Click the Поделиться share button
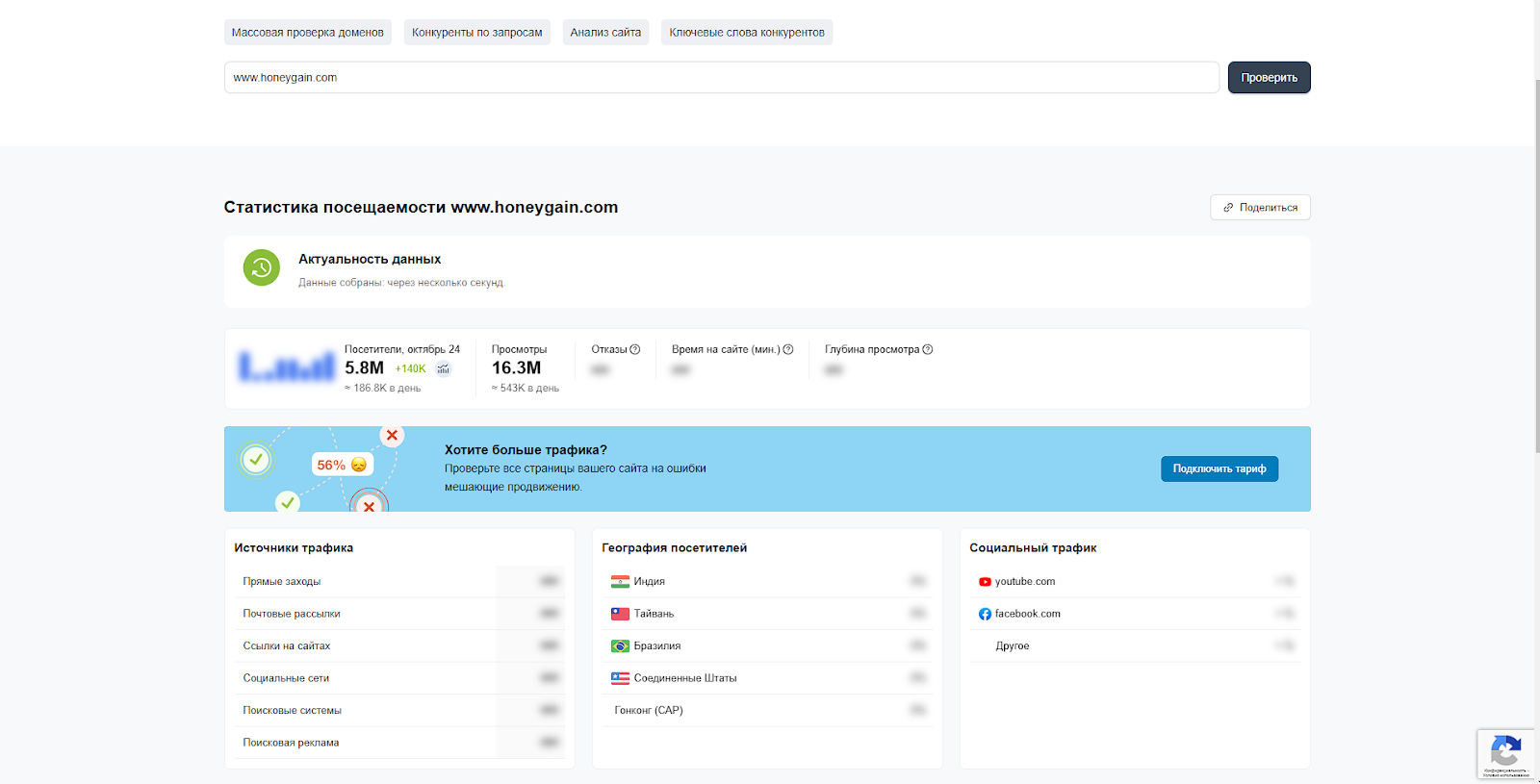1540x784 pixels. 1260,208
